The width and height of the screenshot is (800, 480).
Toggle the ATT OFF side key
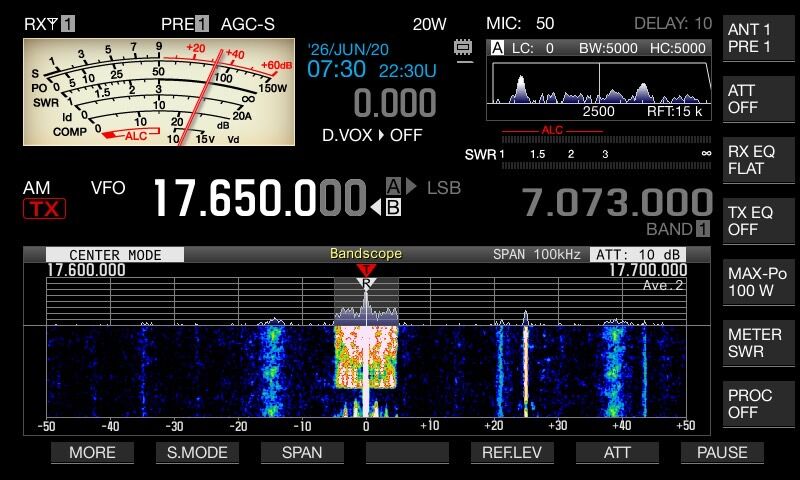[759, 99]
